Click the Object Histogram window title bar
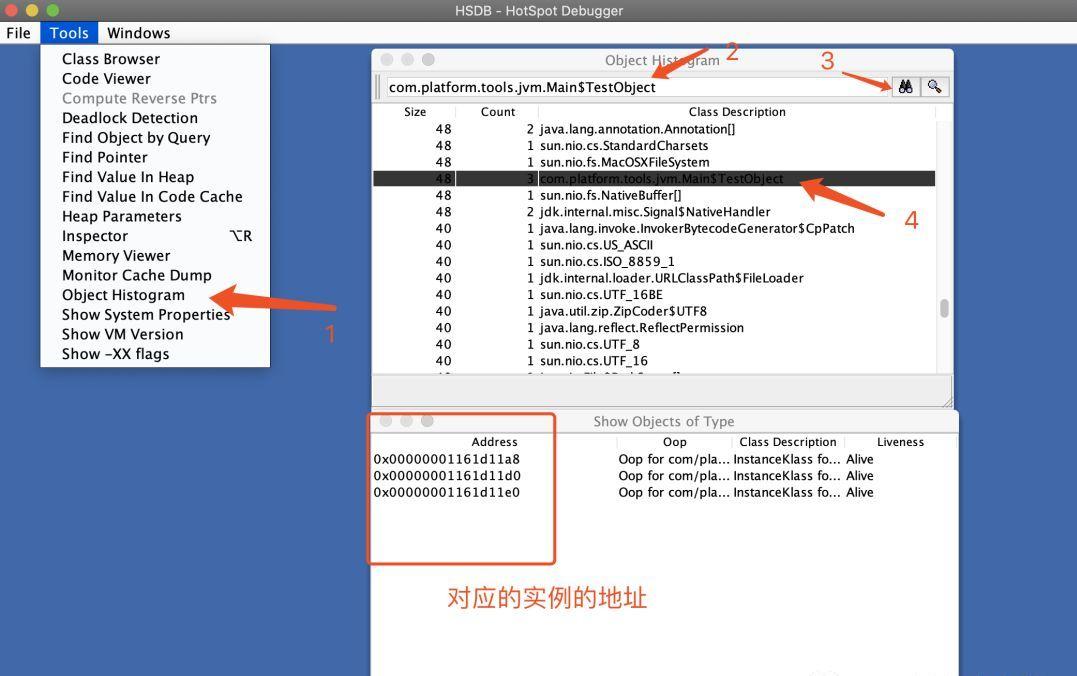Viewport: 1077px width, 676px height. coord(662,60)
